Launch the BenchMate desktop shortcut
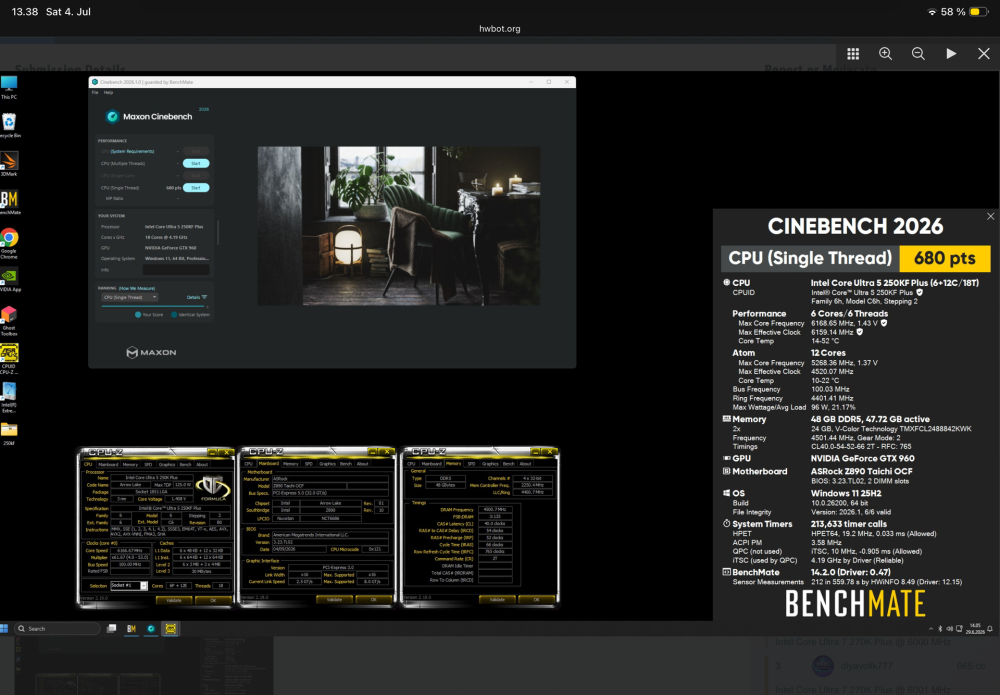 point(9,202)
